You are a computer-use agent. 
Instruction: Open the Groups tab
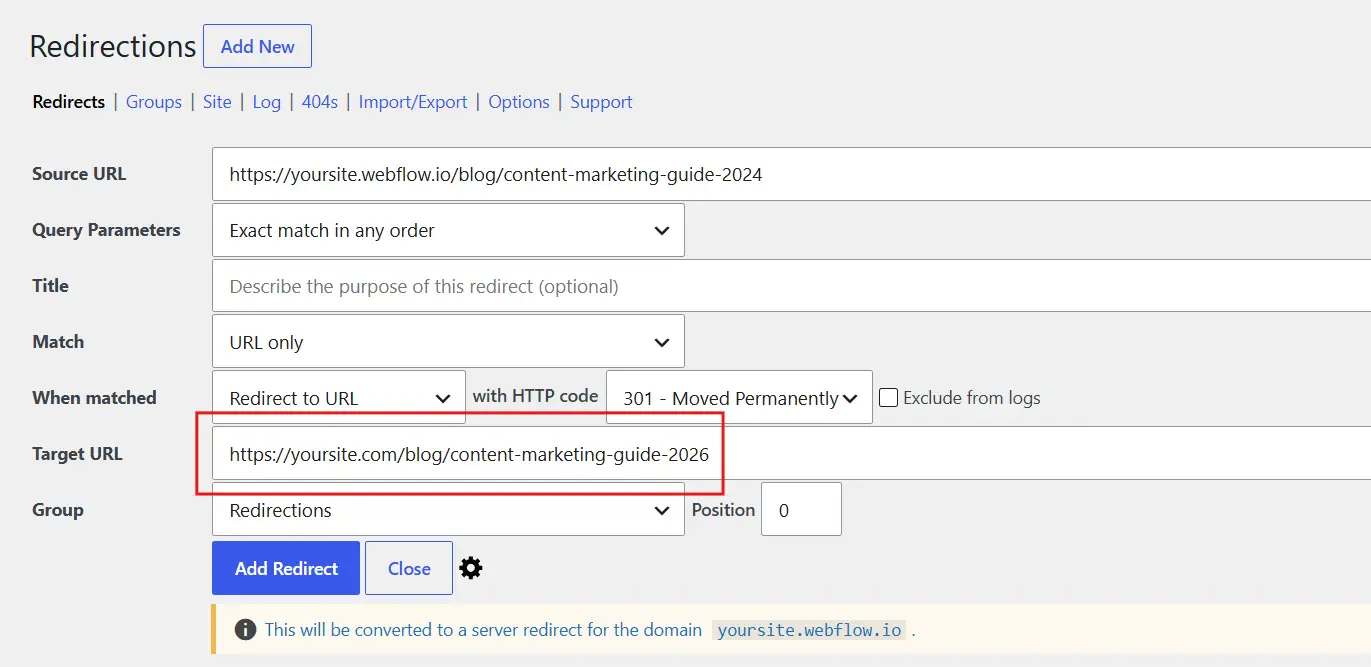coord(154,102)
